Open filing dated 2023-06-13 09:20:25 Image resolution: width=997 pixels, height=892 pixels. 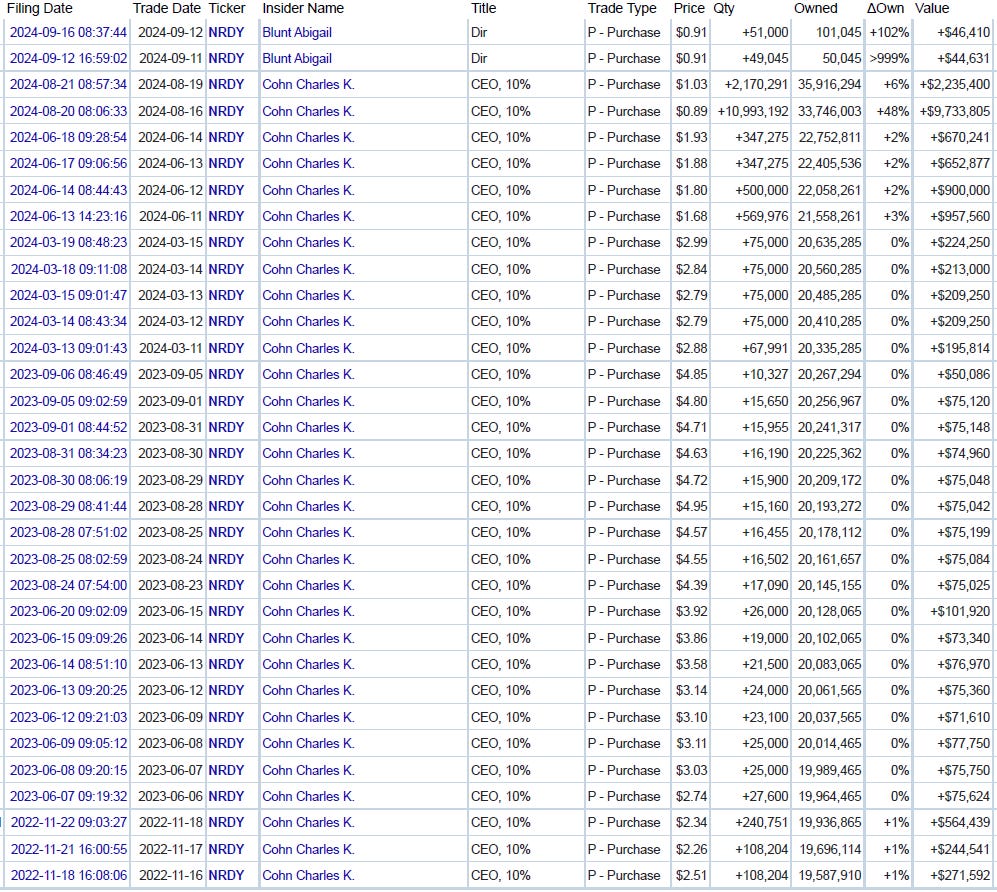pos(68,690)
